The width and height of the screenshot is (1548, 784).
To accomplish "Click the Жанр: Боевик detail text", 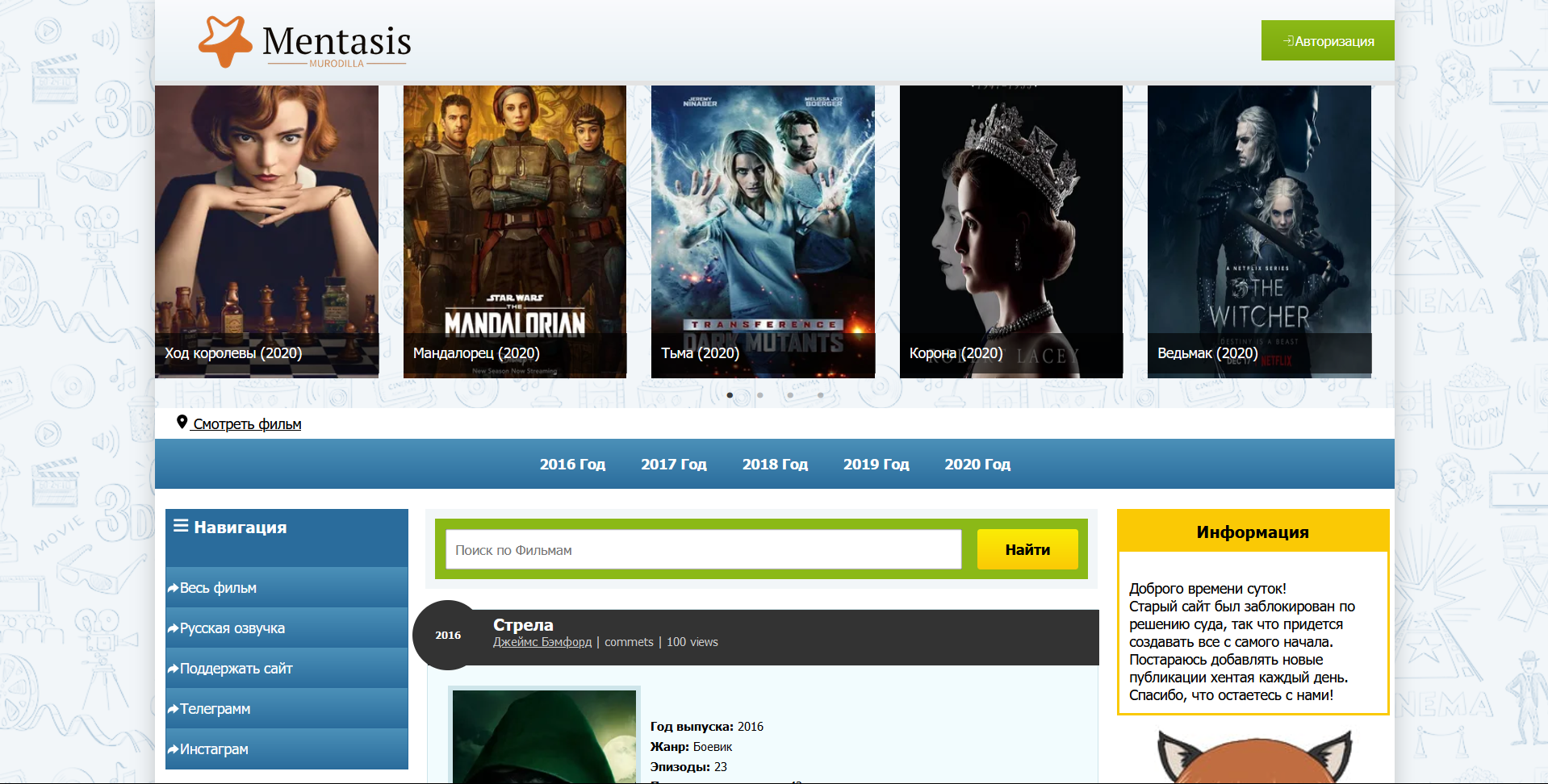I will [691, 747].
